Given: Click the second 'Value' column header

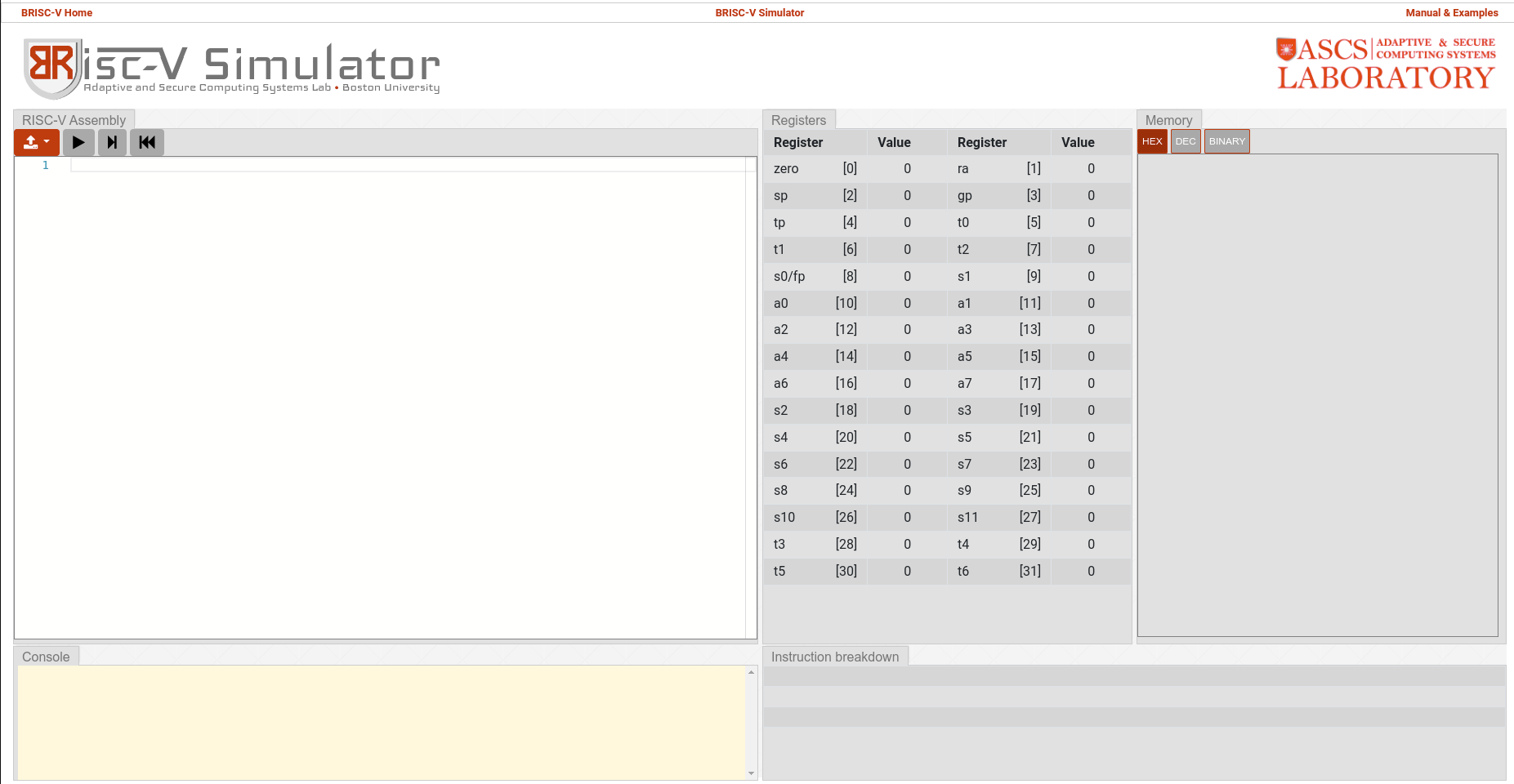Looking at the screenshot, I should point(1078,143).
